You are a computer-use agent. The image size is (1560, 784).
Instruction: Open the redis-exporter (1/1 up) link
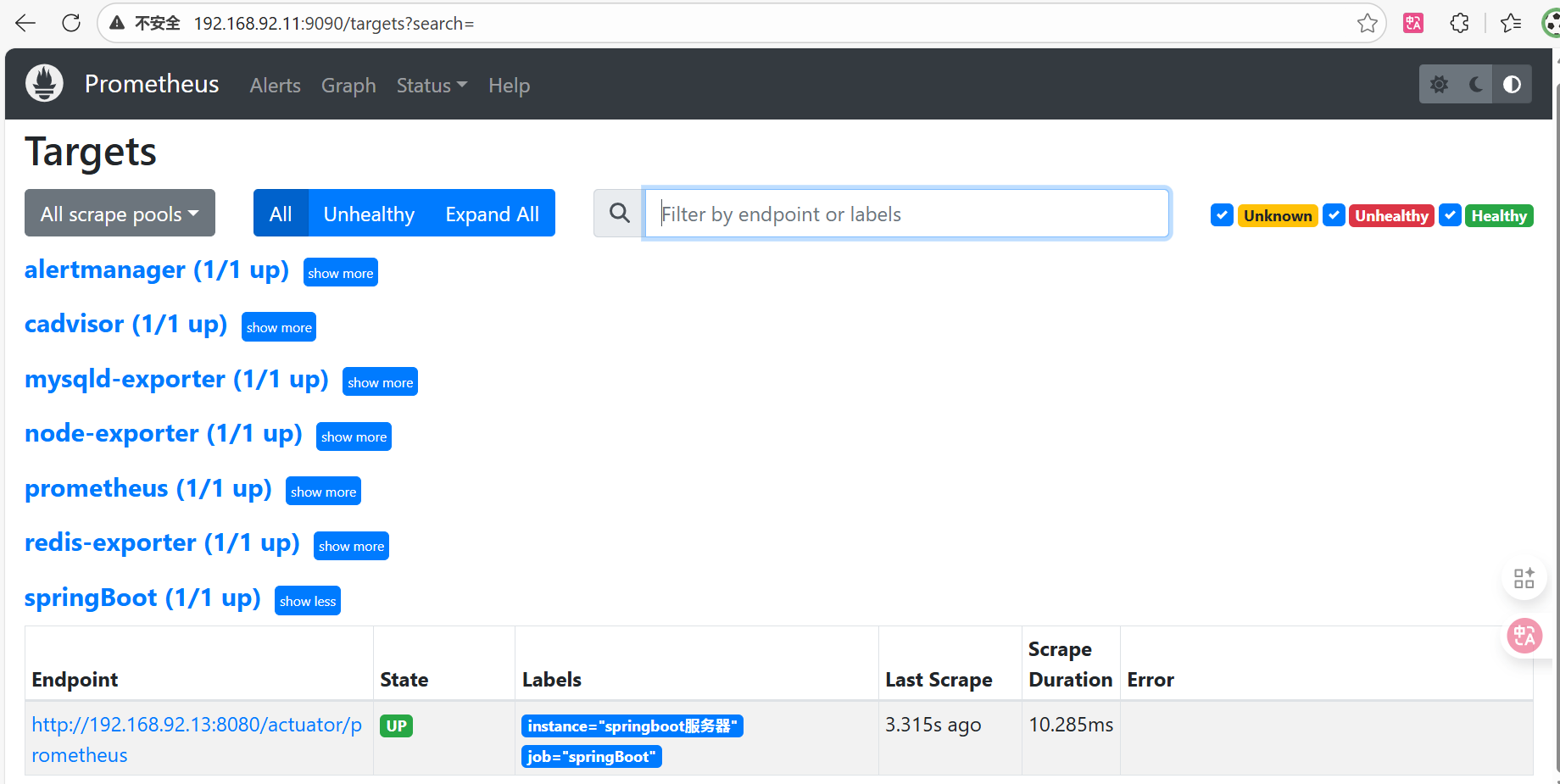click(x=162, y=542)
